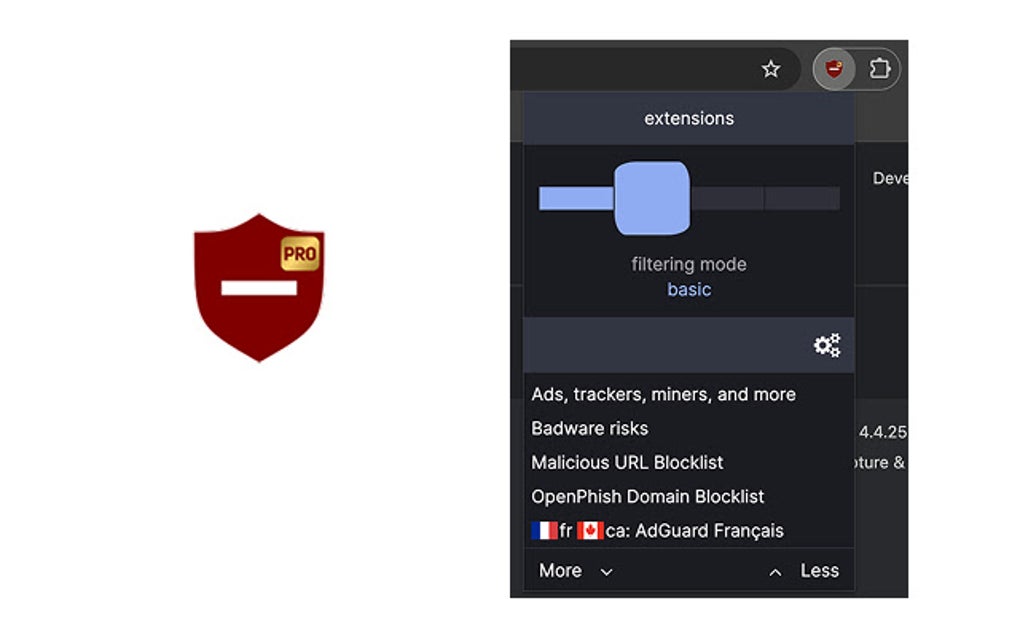Toggle the Badware risks filter list

590,428
